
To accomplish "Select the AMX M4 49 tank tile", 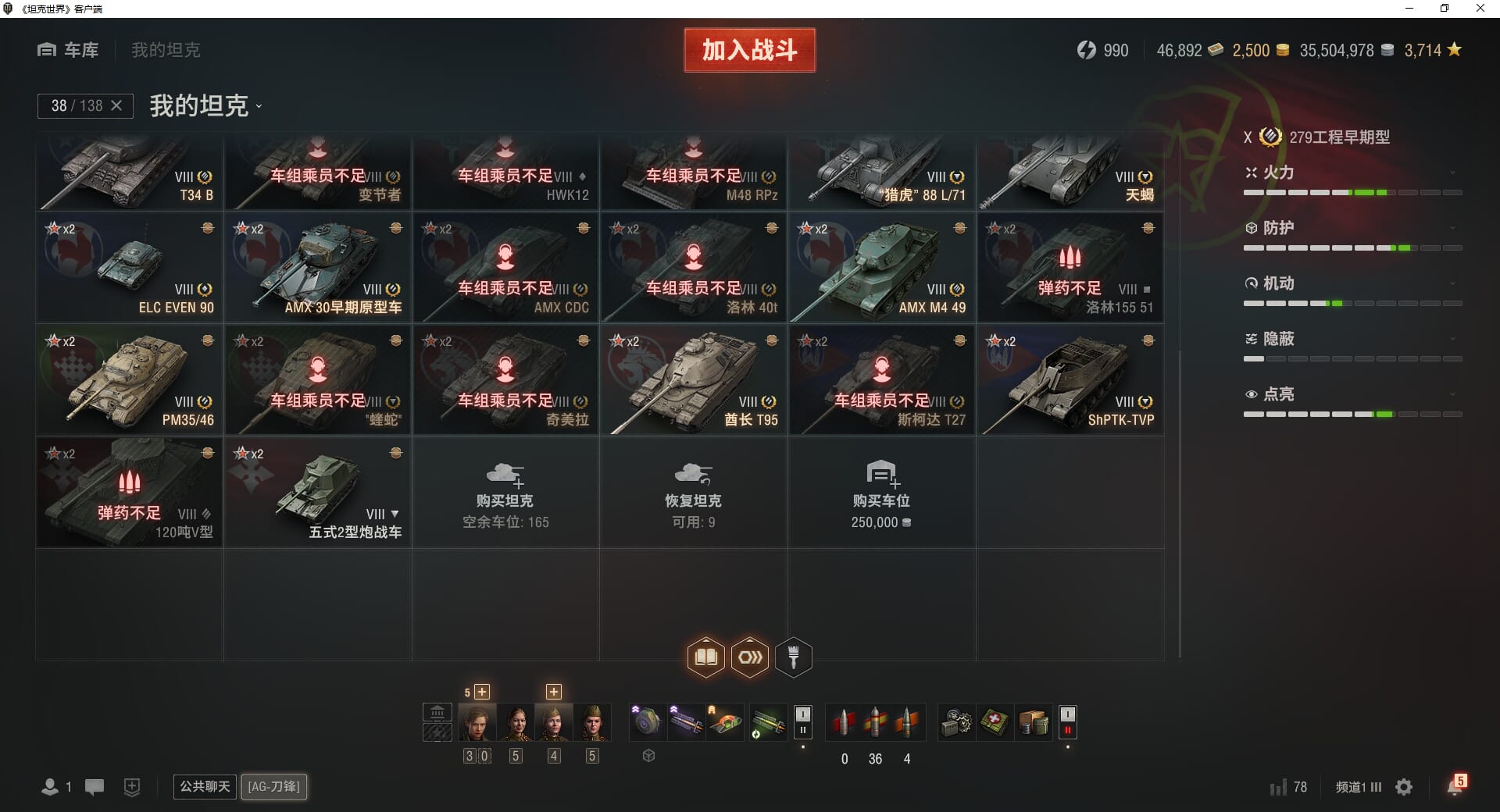I will coord(881,268).
